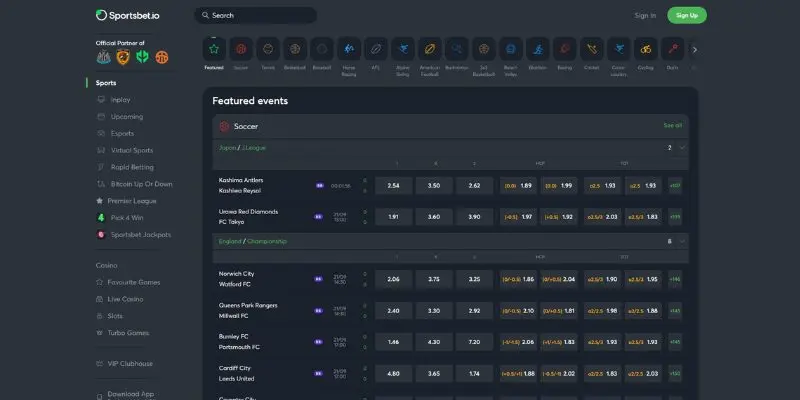The width and height of the screenshot is (800, 400).
Task: Expand +107 markets for Kashima Antlers match
Action: (675, 186)
